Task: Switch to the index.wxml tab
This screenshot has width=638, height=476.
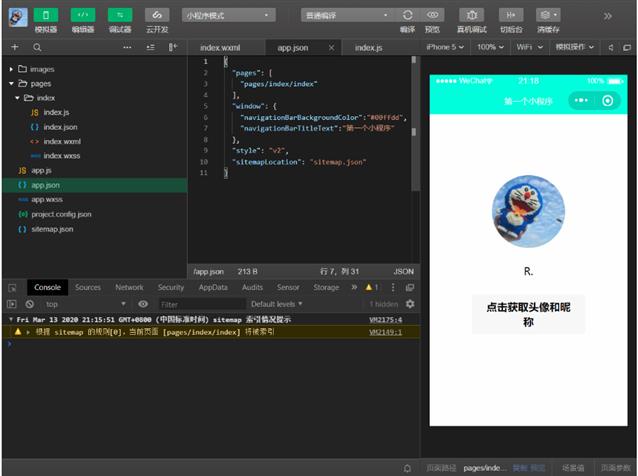Action: tap(220, 48)
